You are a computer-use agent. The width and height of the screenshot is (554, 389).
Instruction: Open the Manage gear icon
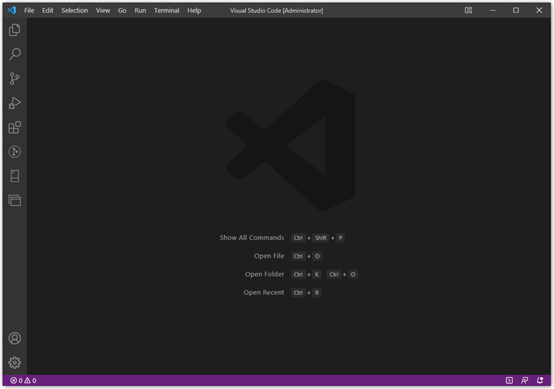[14, 363]
